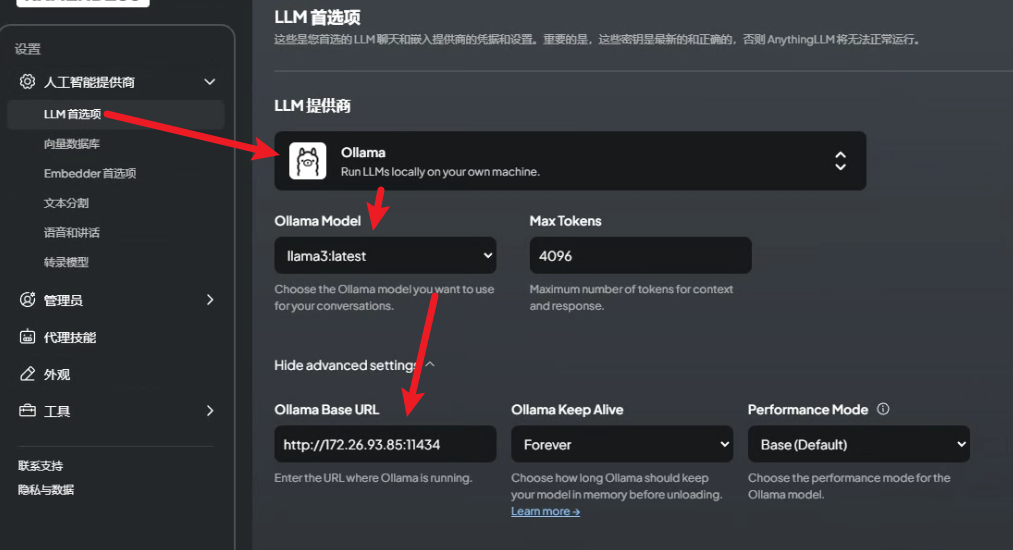
Task: Open 语音和讲话 settings page
Action: click(72, 233)
